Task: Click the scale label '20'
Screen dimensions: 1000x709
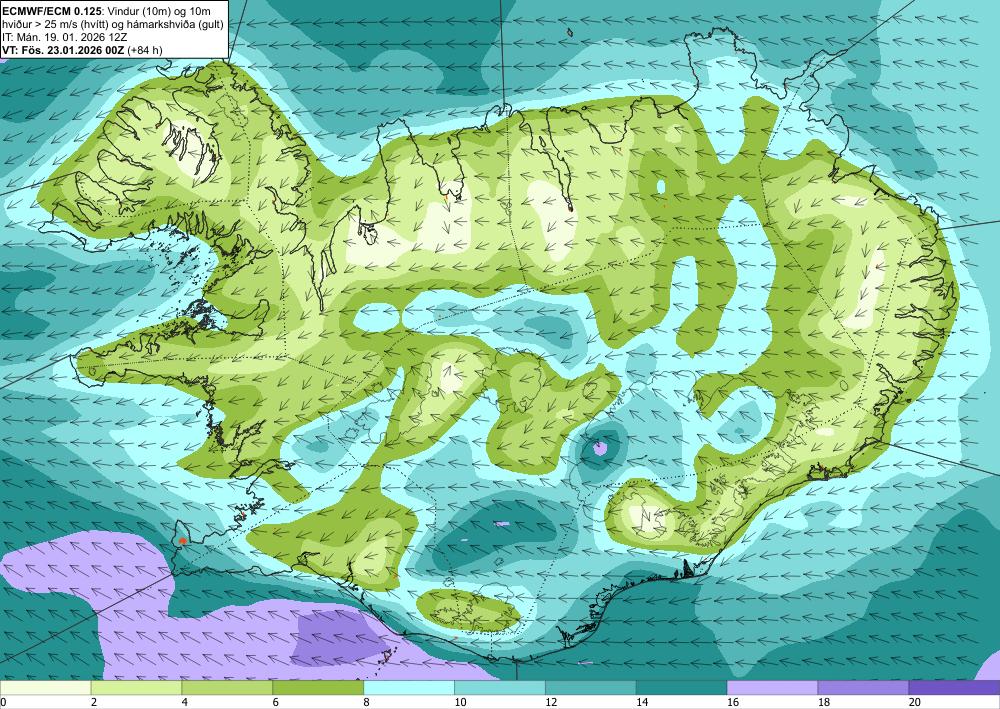Action: (x=915, y=703)
